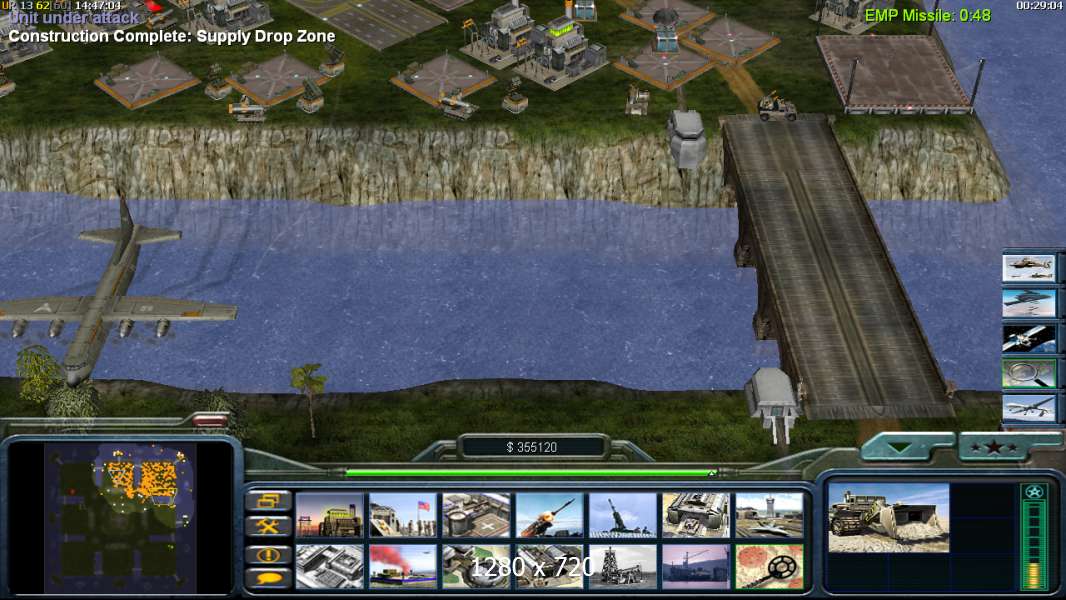Click the EMP Missile: 0:48 timer
Screen dimensions: 1066x600
click(927, 15)
